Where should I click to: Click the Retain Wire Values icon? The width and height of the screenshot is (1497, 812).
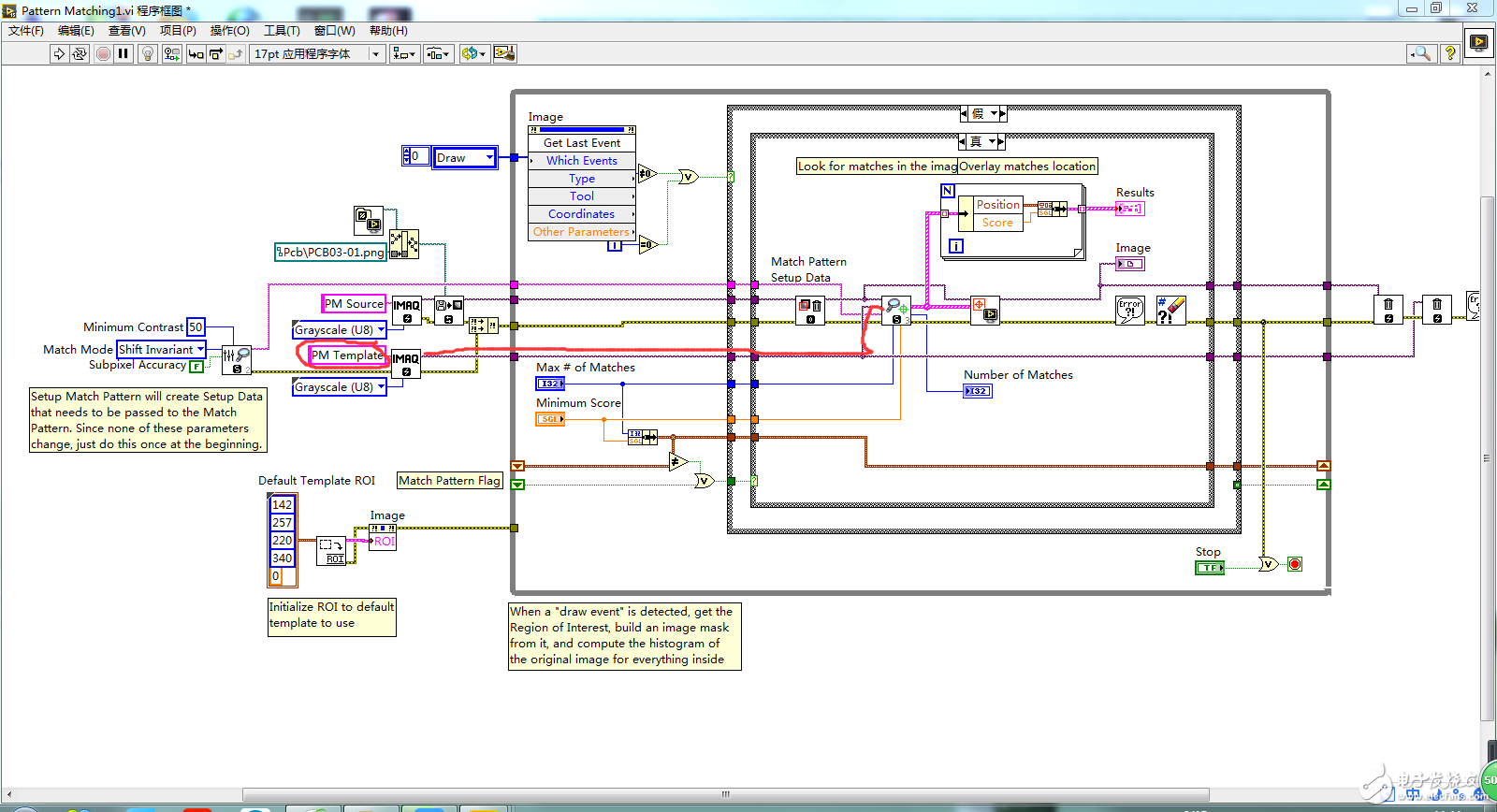171,54
